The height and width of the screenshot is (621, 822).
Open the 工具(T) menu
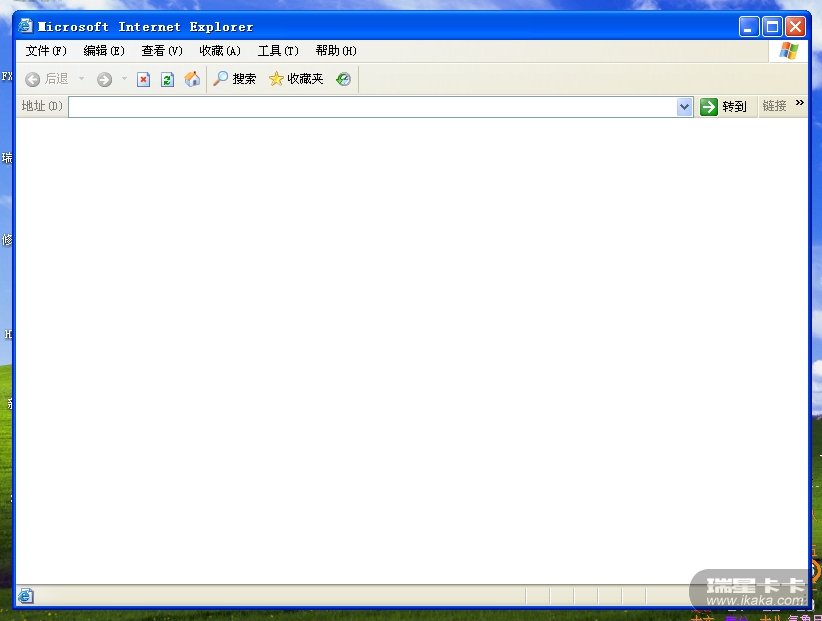click(x=278, y=51)
